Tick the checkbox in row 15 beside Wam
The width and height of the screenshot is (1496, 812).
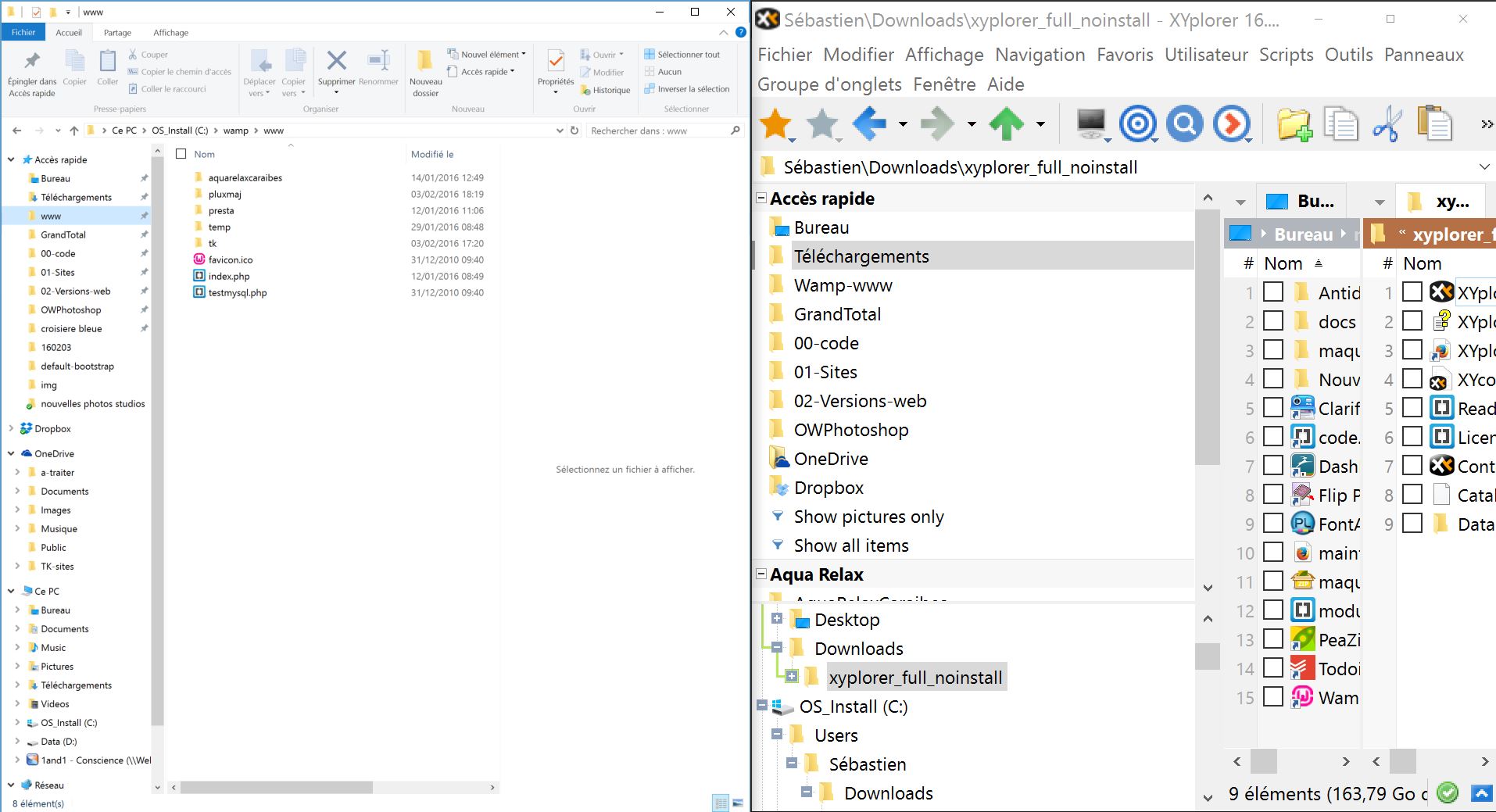click(x=1273, y=697)
